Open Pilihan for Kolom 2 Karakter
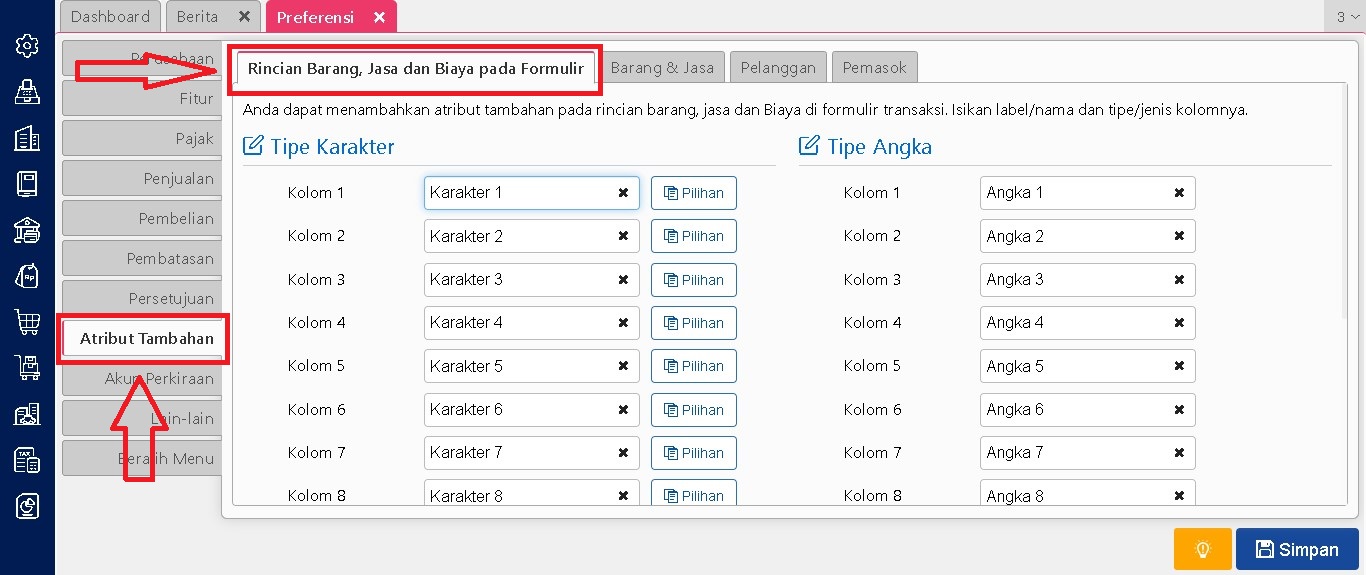Image resolution: width=1366 pixels, height=575 pixels. [x=693, y=237]
